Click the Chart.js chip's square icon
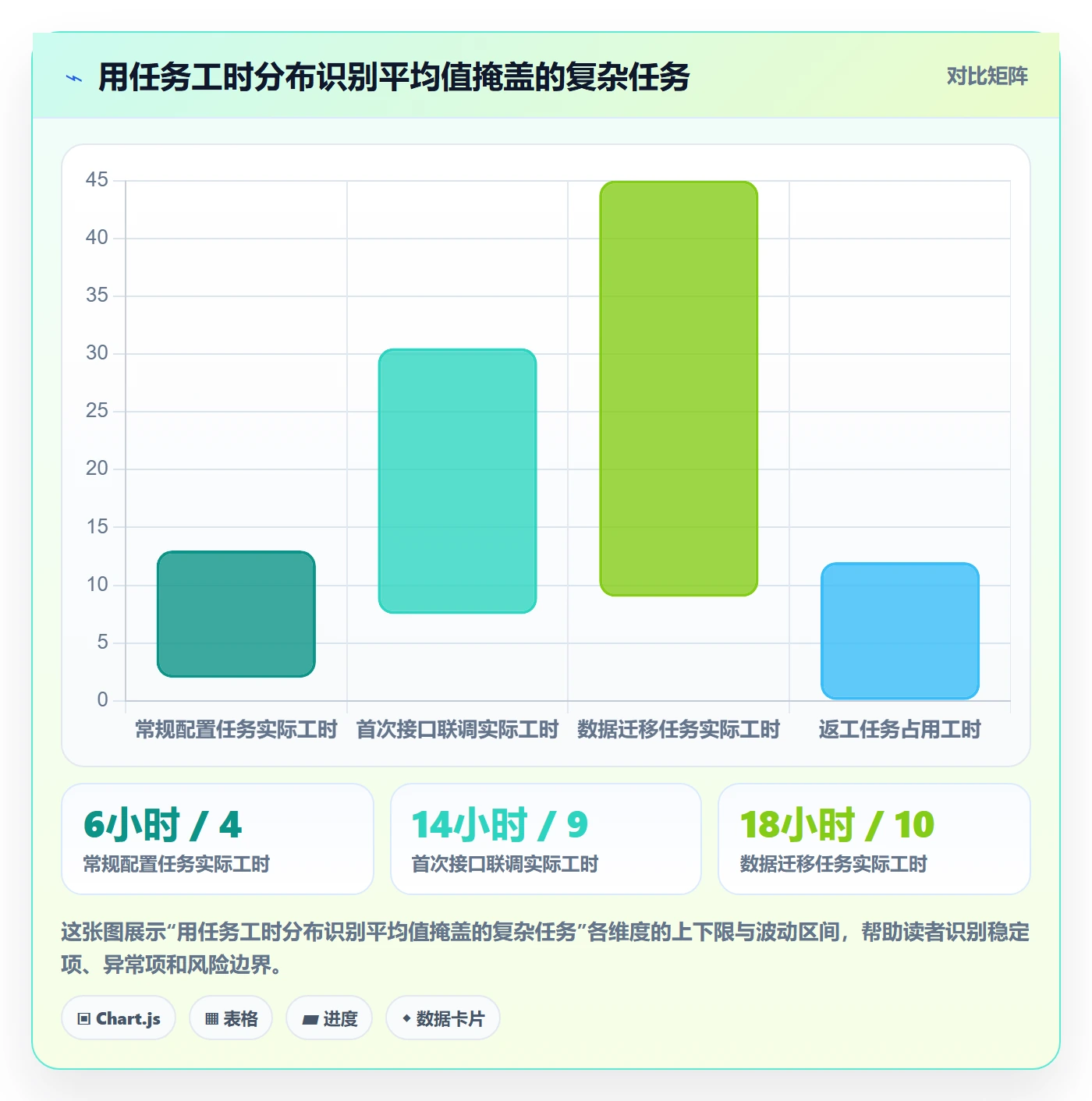 84,1018
